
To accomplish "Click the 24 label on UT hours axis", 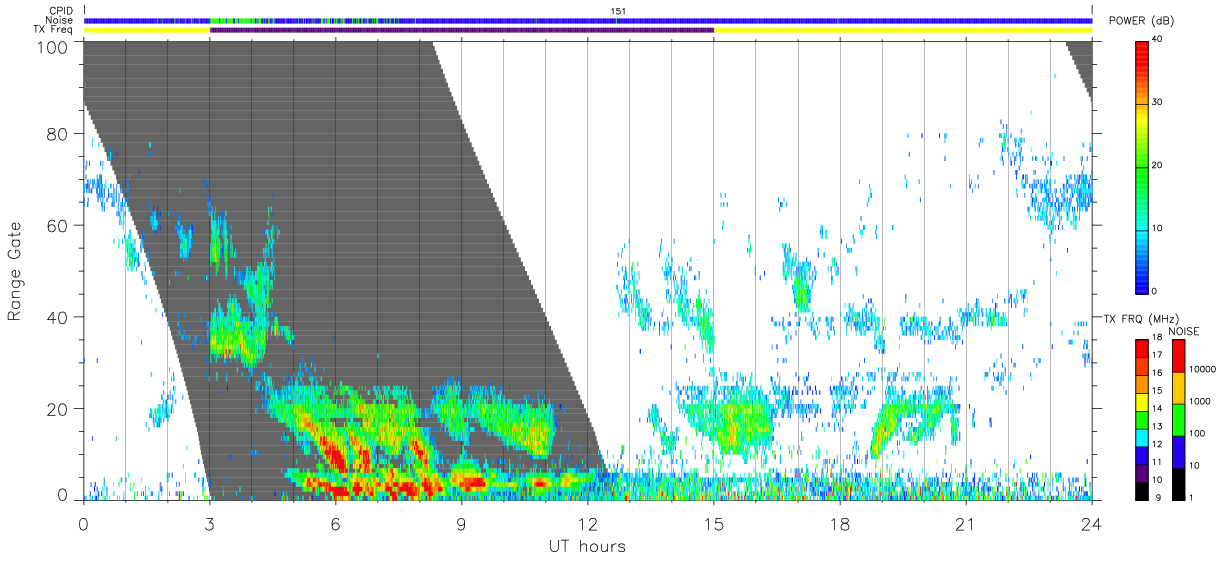I will pos(1091,523).
